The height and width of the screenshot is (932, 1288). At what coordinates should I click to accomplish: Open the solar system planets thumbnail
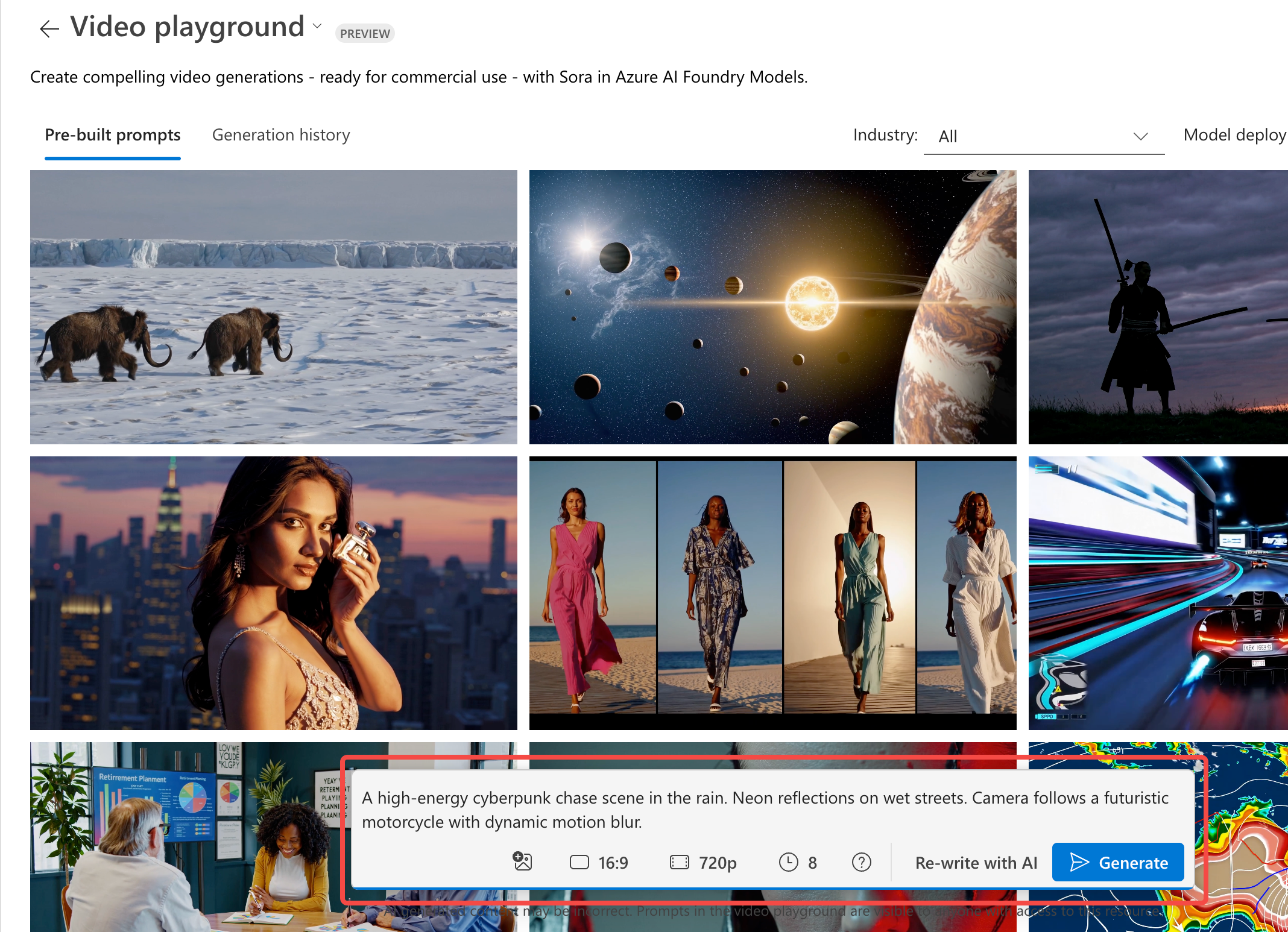(x=772, y=307)
